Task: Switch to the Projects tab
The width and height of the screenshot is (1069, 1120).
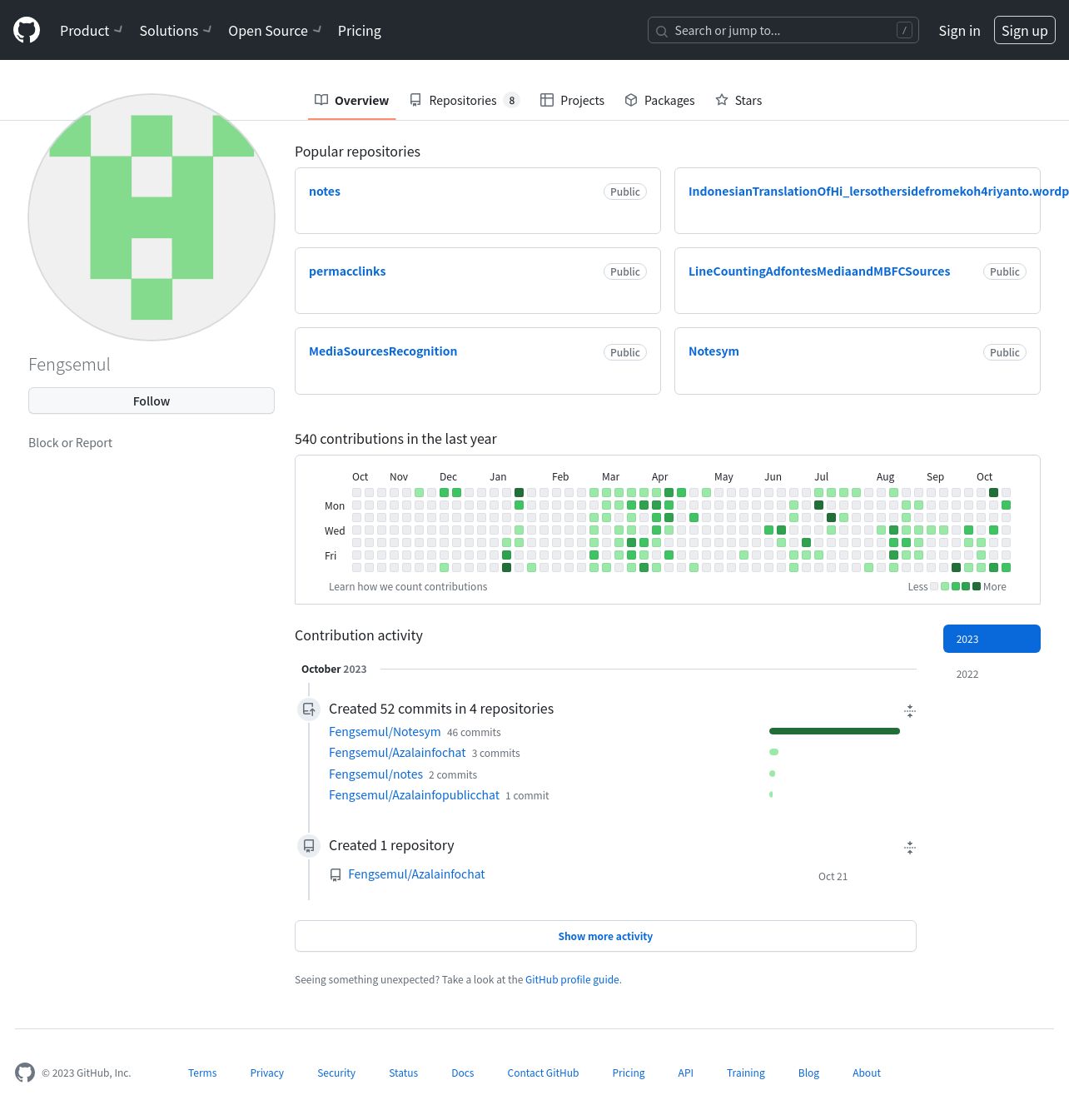Action: tap(572, 101)
